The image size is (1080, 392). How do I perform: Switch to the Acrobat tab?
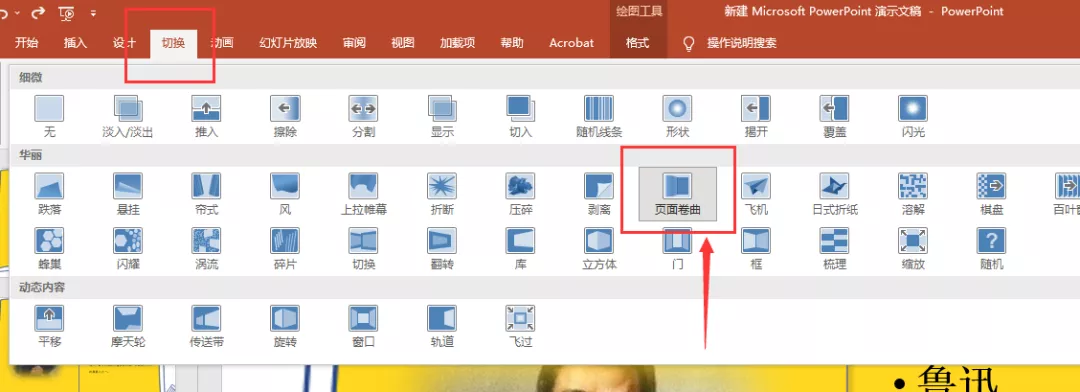click(x=571, y=43)
